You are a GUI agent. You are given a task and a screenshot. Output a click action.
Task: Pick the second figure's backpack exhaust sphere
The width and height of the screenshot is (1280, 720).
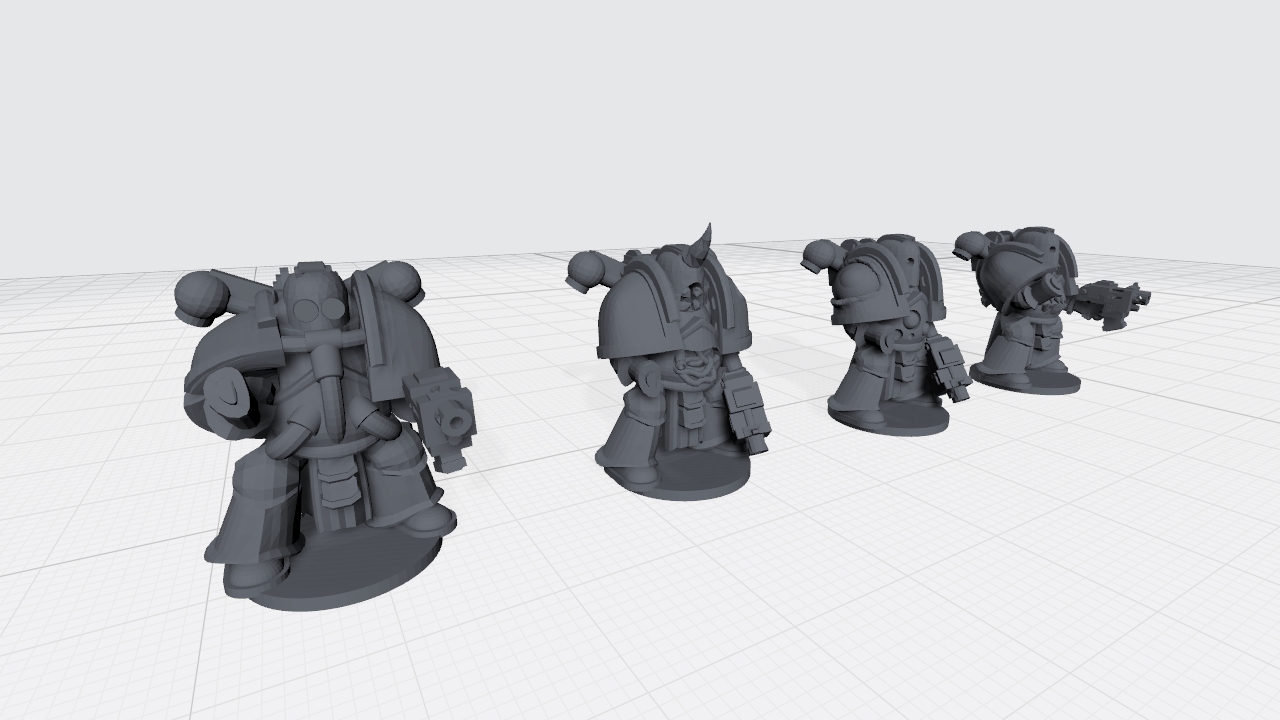coord(590,270)
